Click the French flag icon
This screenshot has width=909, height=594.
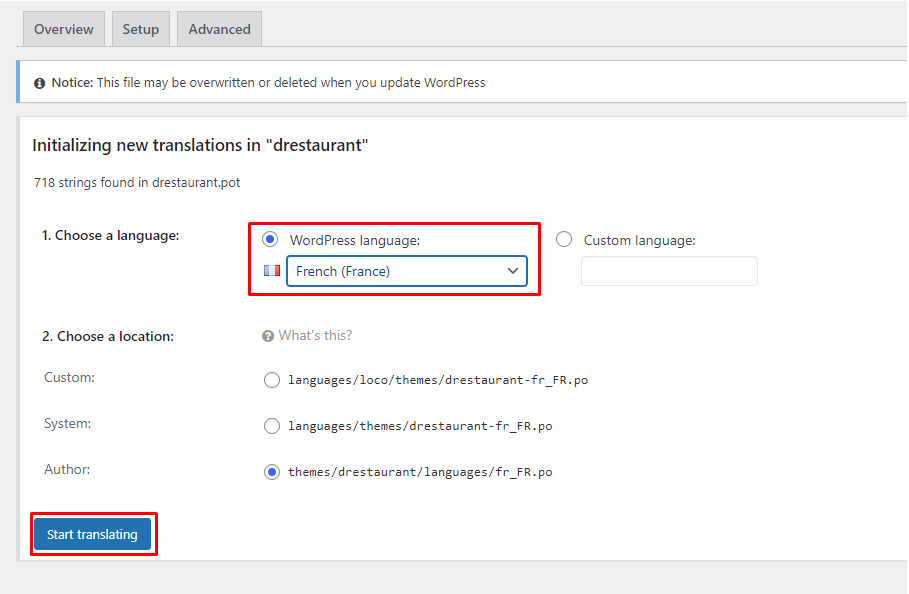pyautogui.click(x=271, y=271)
